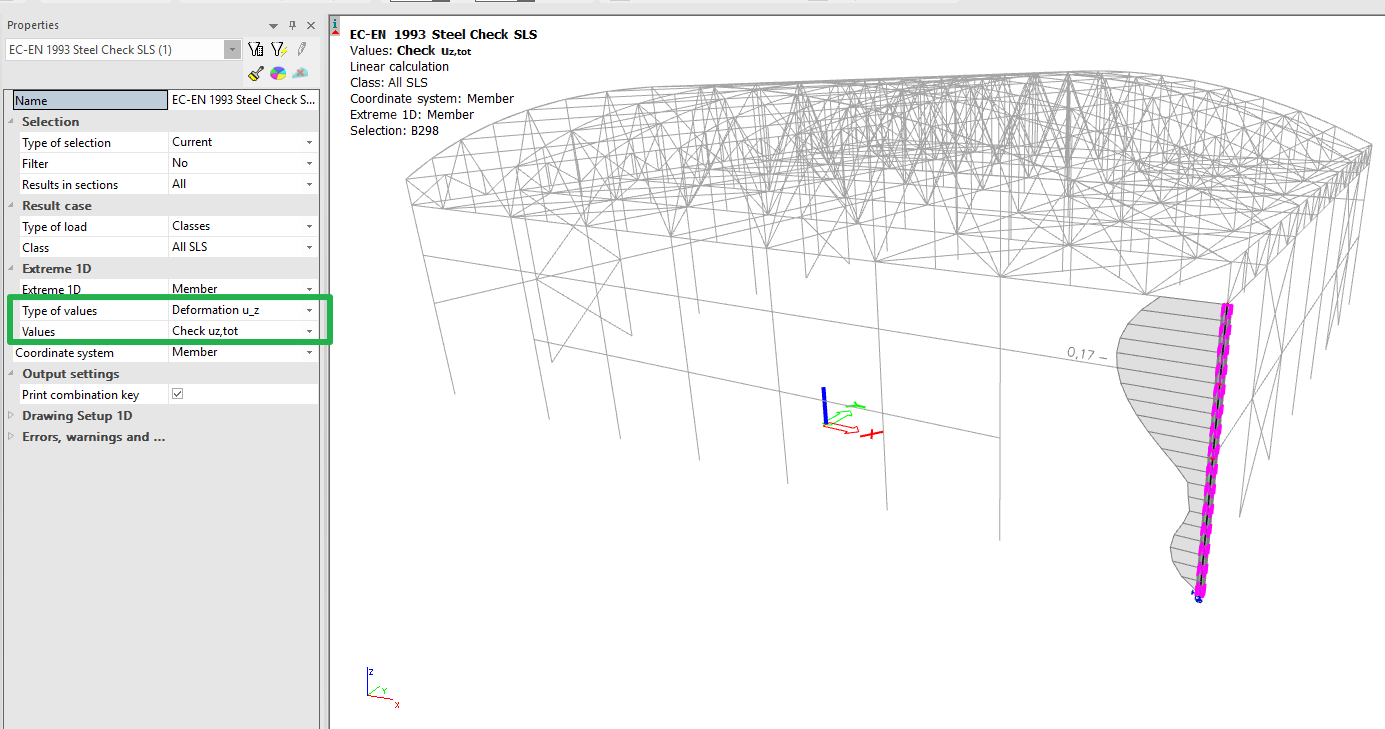Image resolution: width=1385 pixels, height=729 pixels.
Task: Open the Coordinate system dropdown showing Member
Action: pos(311,352)
